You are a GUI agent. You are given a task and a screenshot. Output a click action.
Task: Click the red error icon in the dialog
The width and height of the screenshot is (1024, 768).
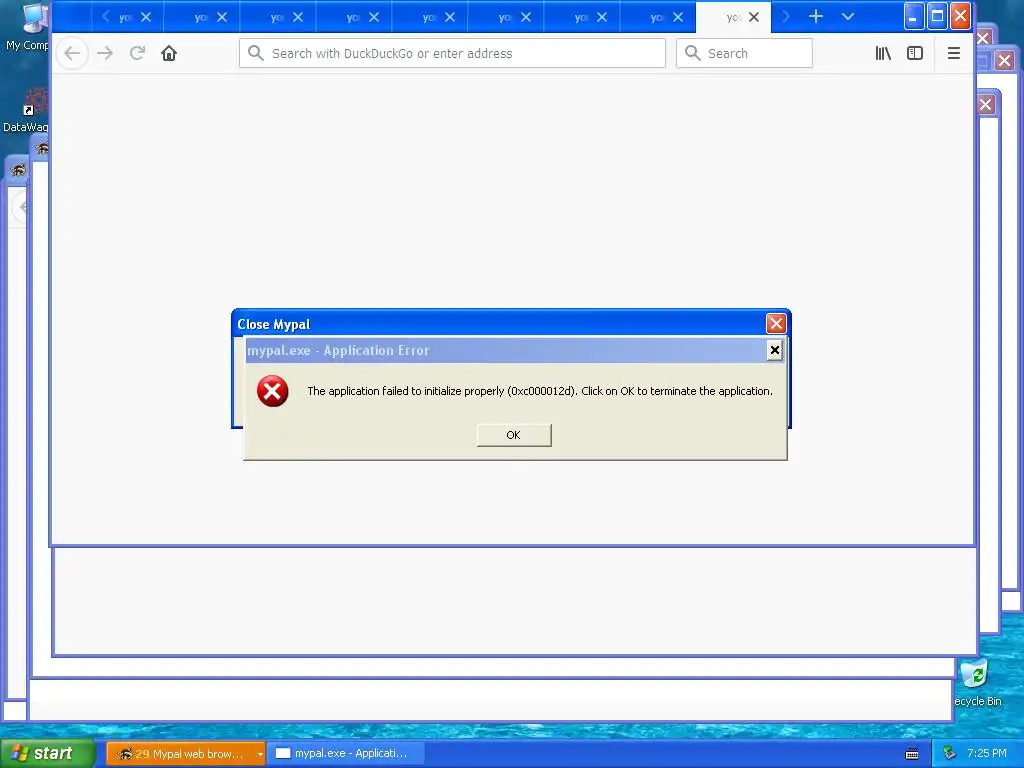point(272,391)
